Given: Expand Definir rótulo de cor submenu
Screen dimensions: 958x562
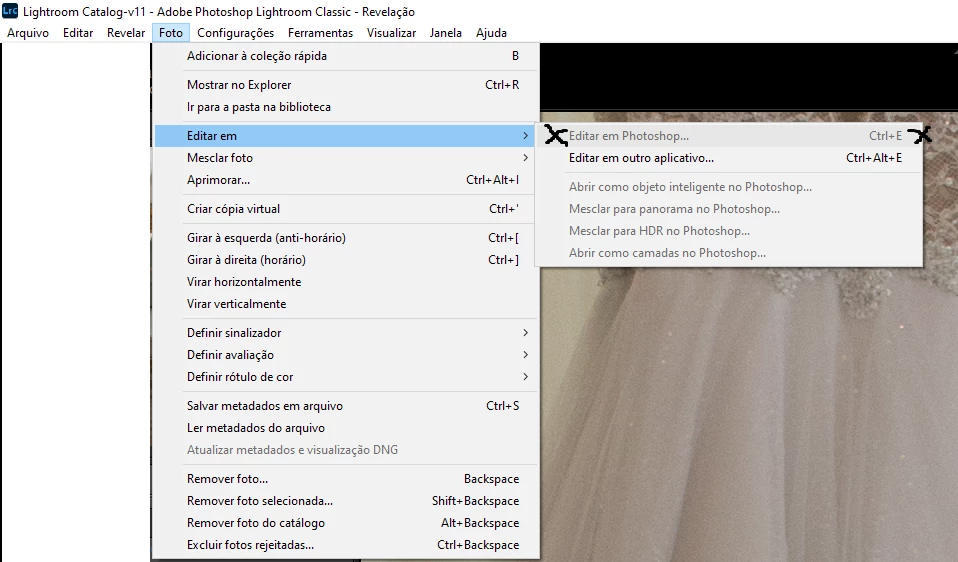Looking at the screenshot, I should (x=346, y=377).
